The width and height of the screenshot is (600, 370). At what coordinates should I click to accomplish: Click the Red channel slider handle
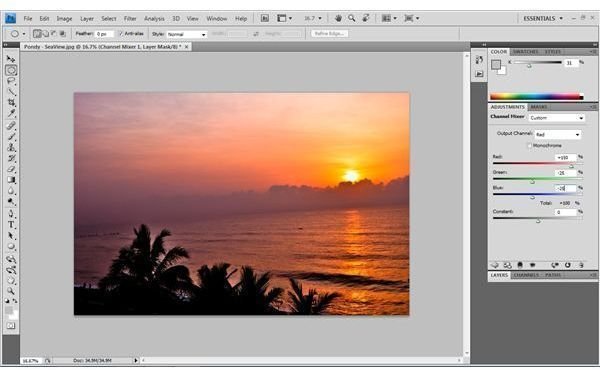click(x=571, y=166)
